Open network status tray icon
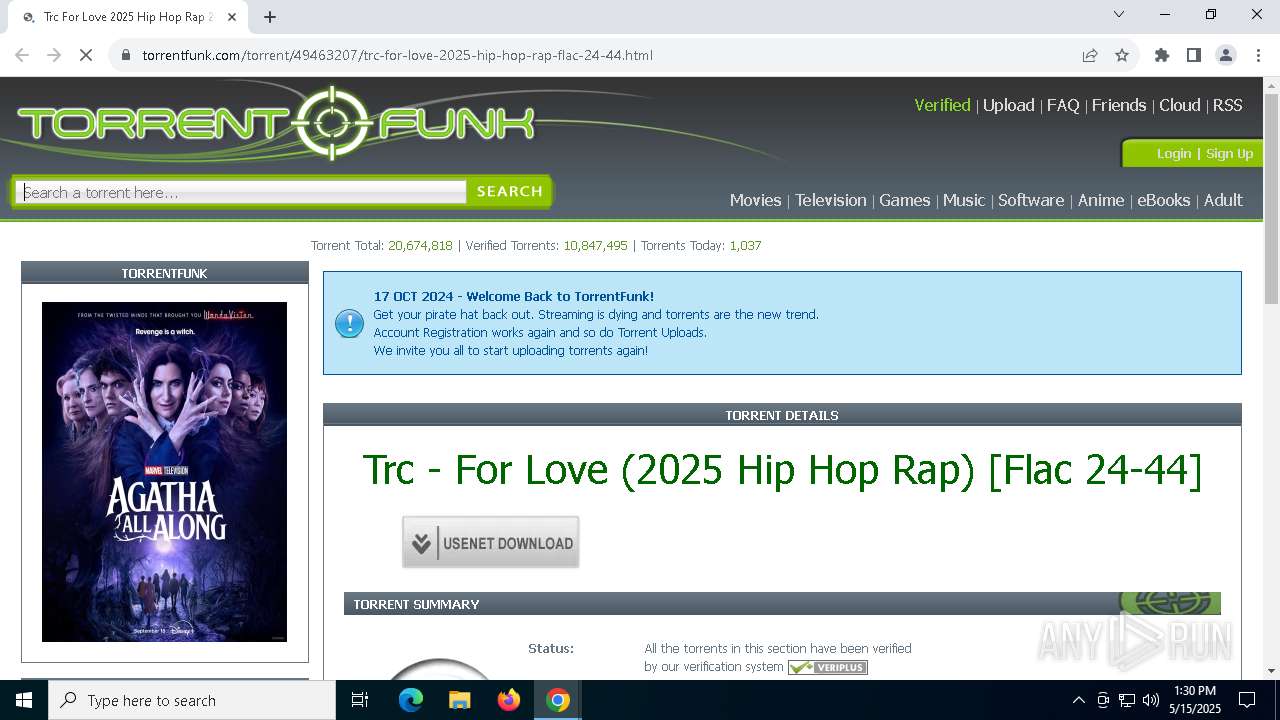Screen dimensions: 1280x720 1127,700
